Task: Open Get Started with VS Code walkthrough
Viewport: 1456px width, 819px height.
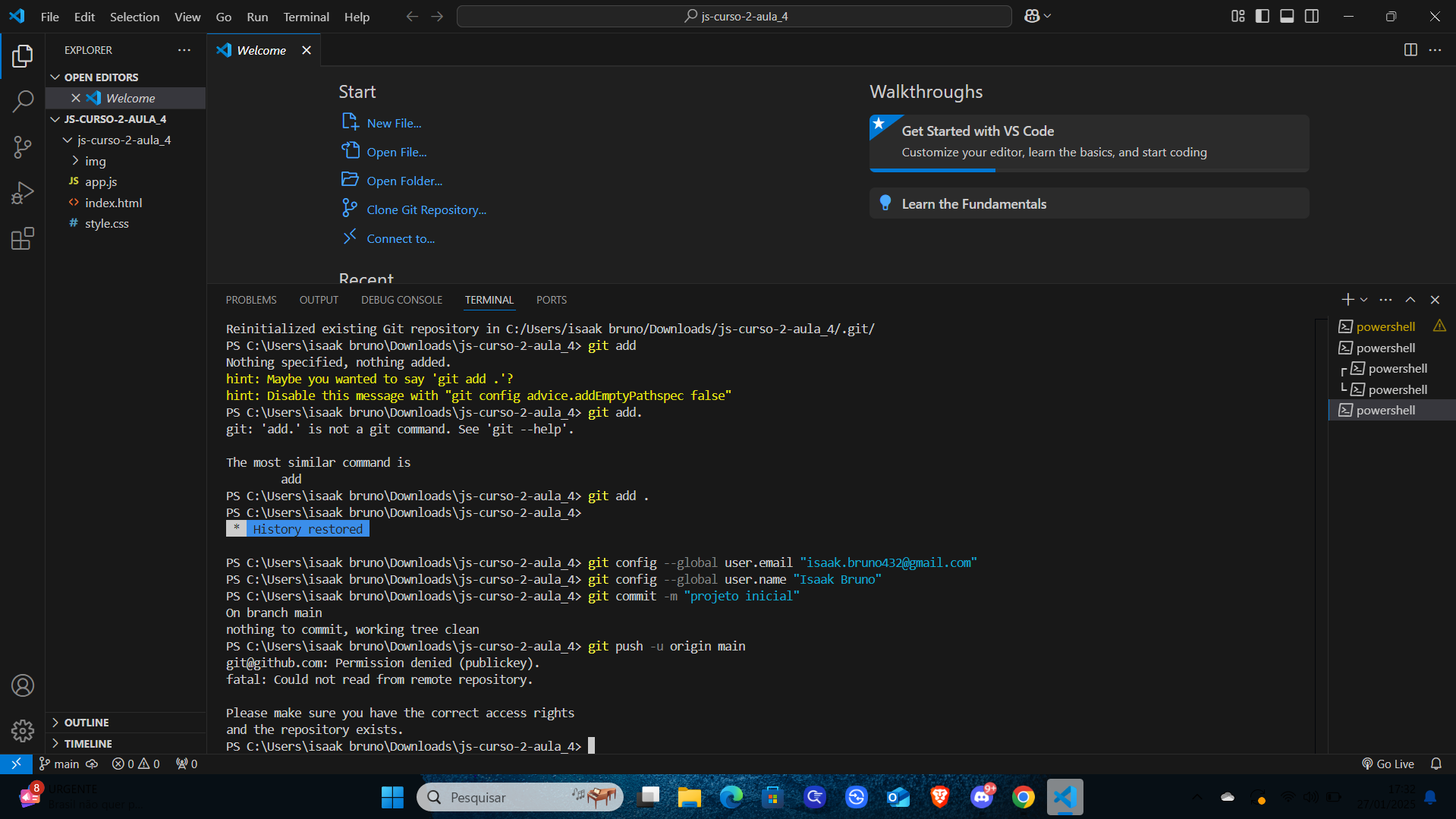Action: [1089, 143]
